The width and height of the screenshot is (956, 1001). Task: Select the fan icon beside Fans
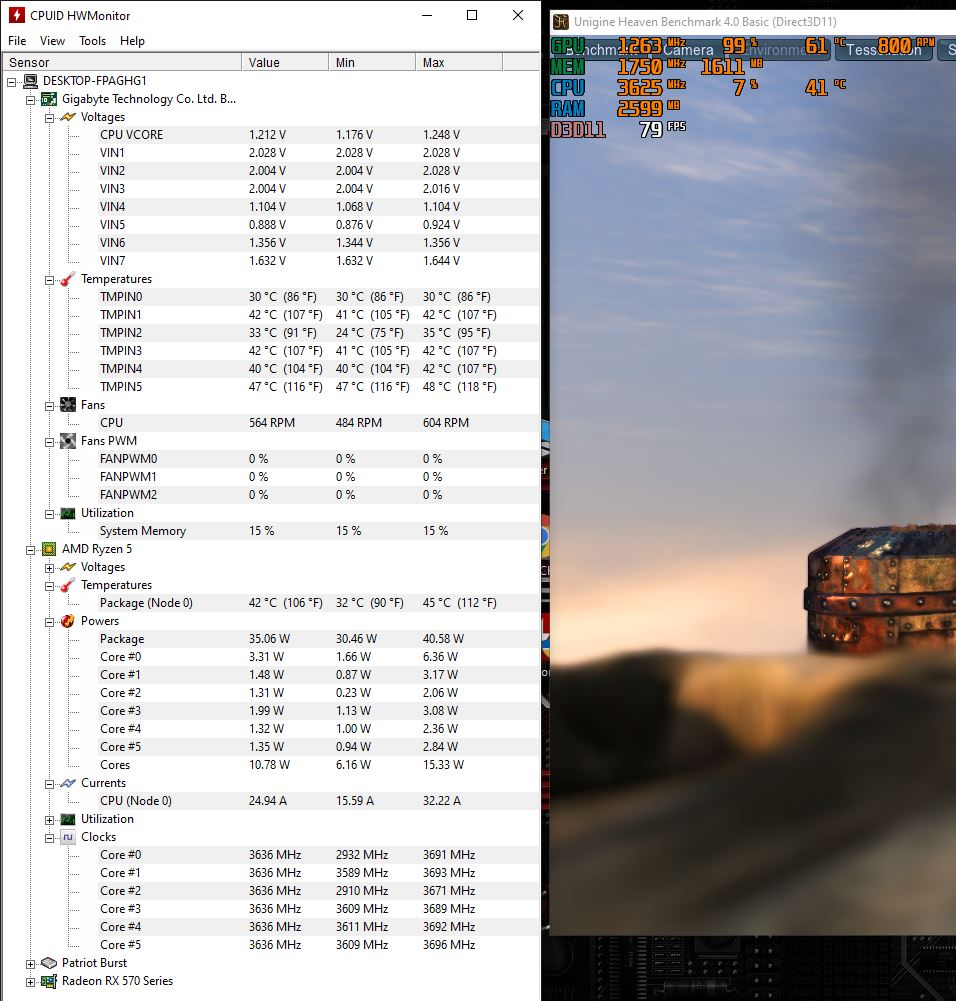click(67, 404)
